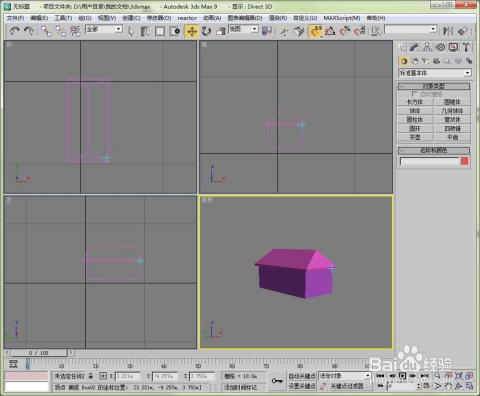Select the Systems category icon
Viewport: 480px width, 396px height.
469,61
